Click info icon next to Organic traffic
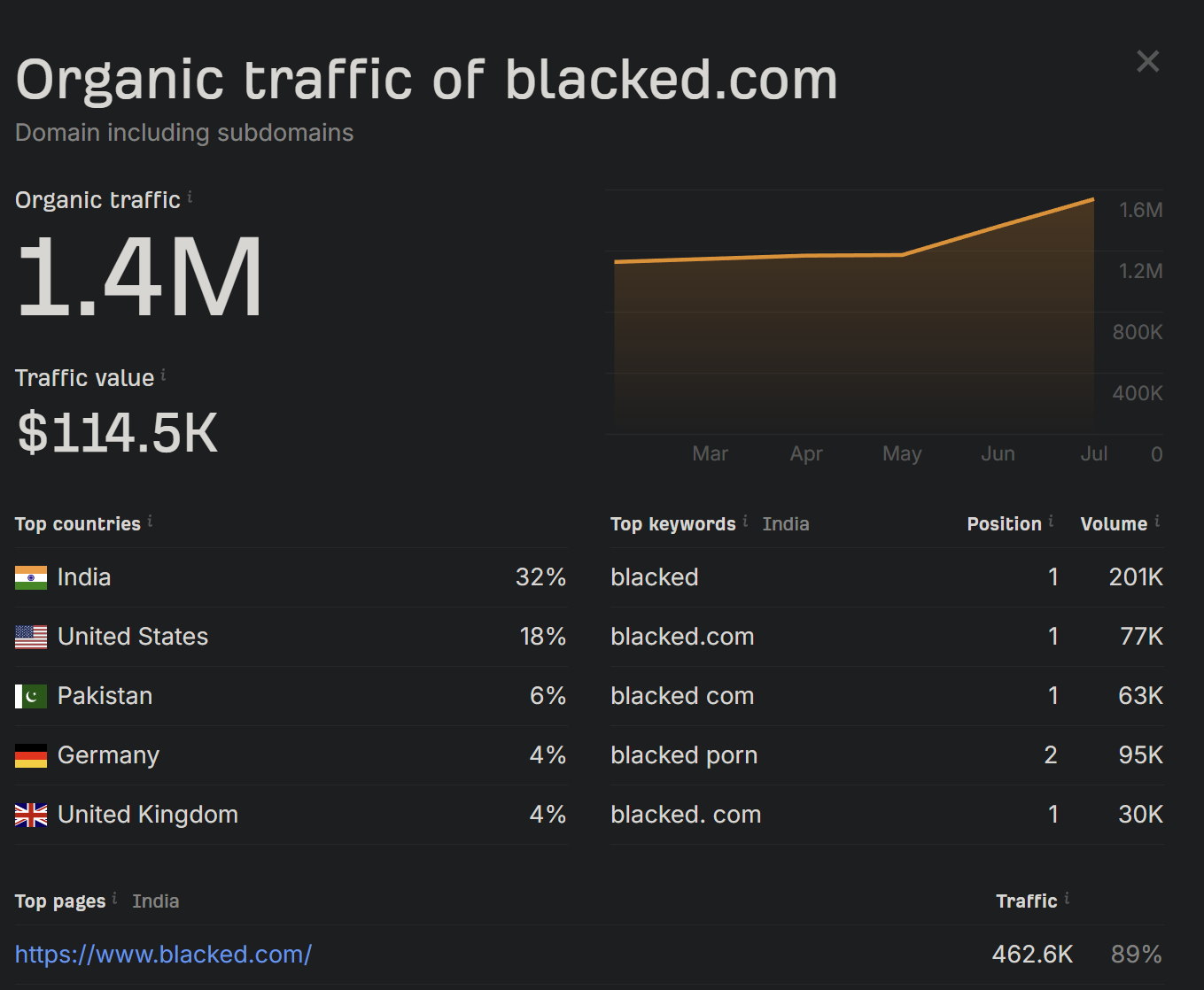 (x=190, y=197)
